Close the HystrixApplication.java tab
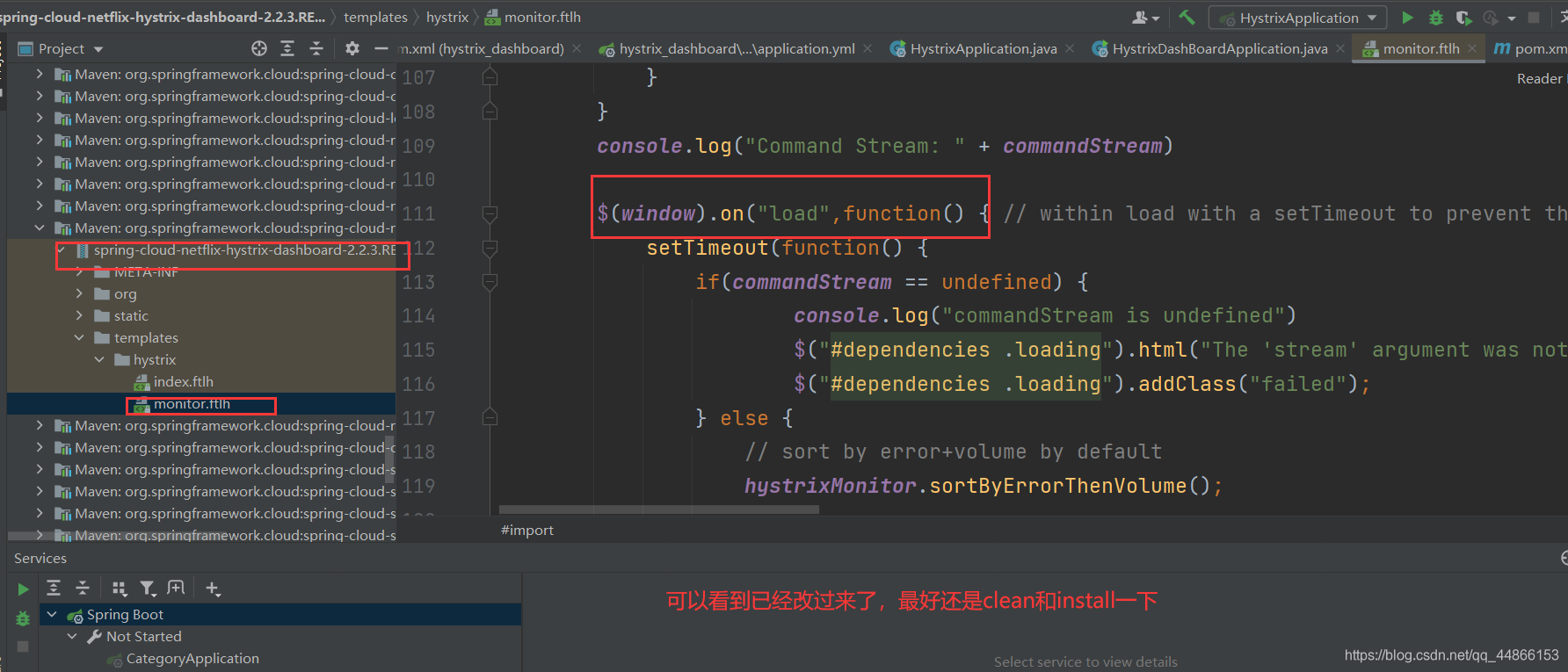Screen dimensions: 1568x672 1070,48
